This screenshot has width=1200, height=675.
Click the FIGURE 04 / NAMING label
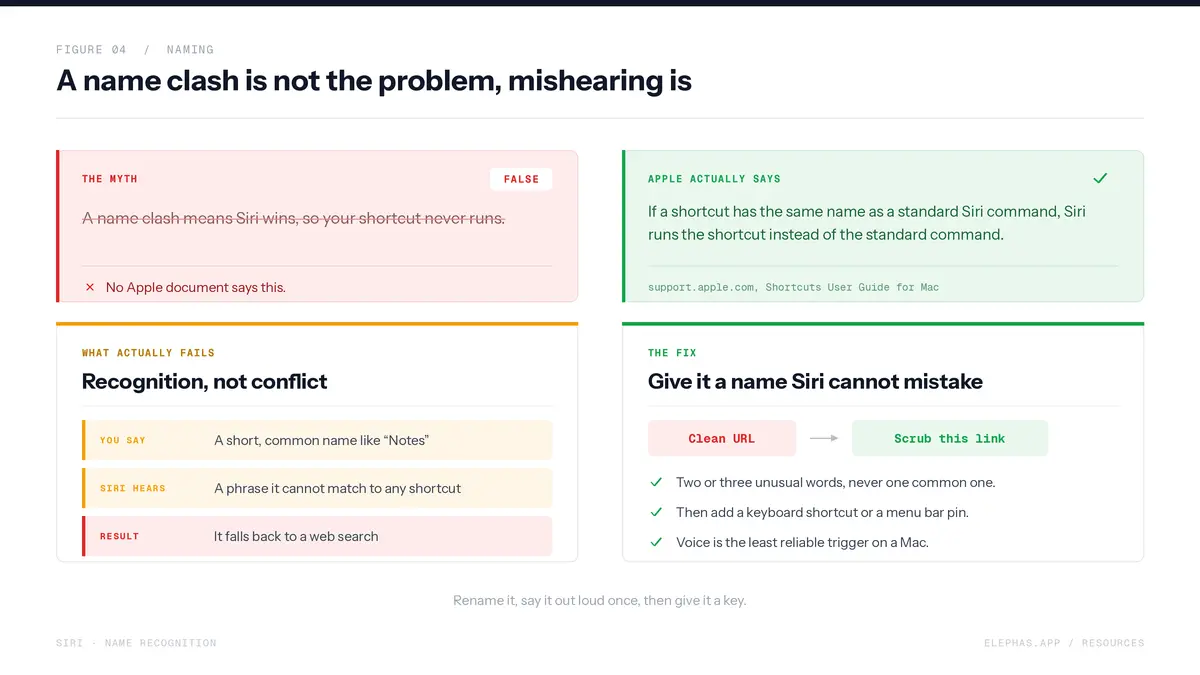coord(135,49)
